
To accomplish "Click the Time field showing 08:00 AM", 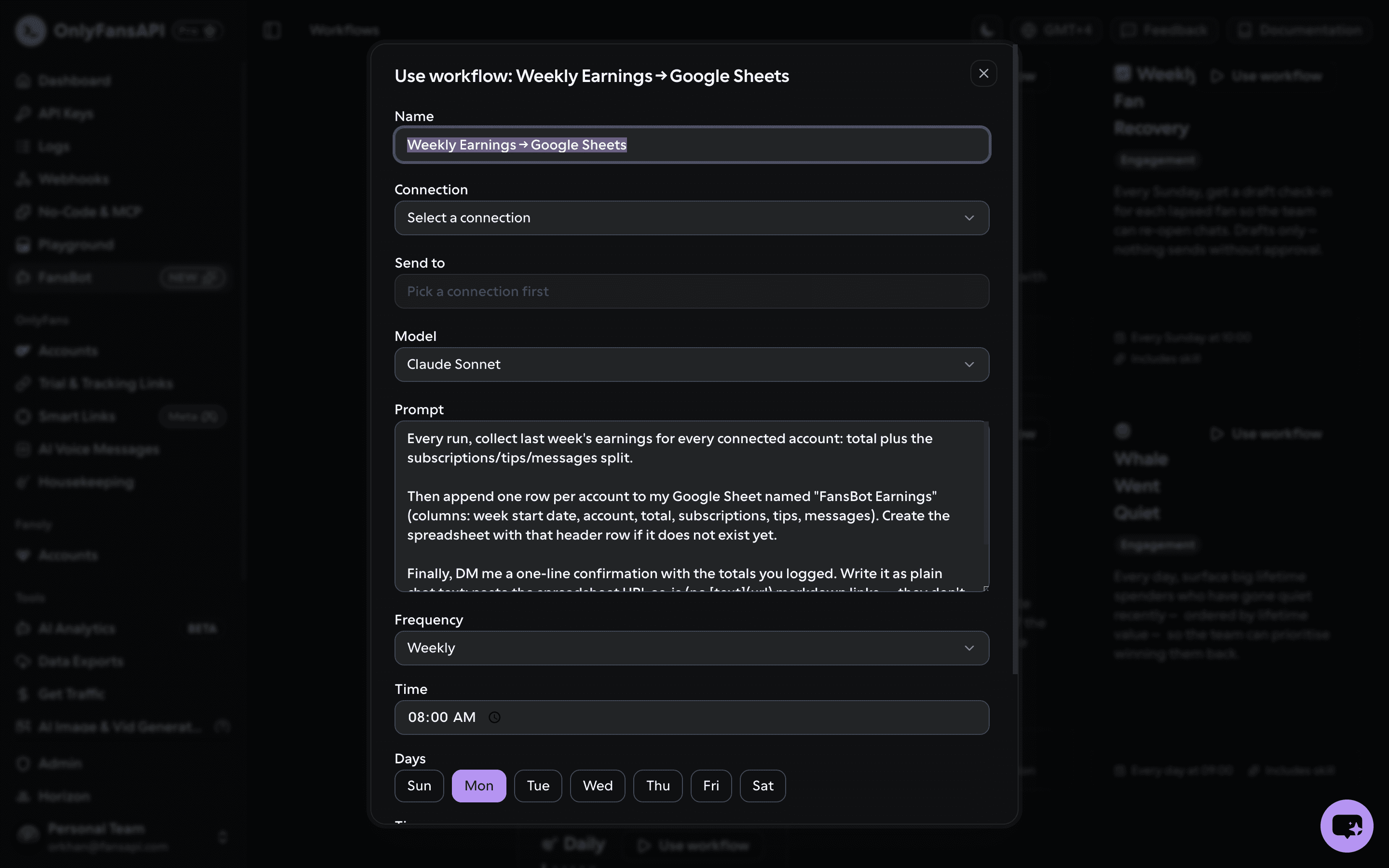I will click(x=692, y=717).
